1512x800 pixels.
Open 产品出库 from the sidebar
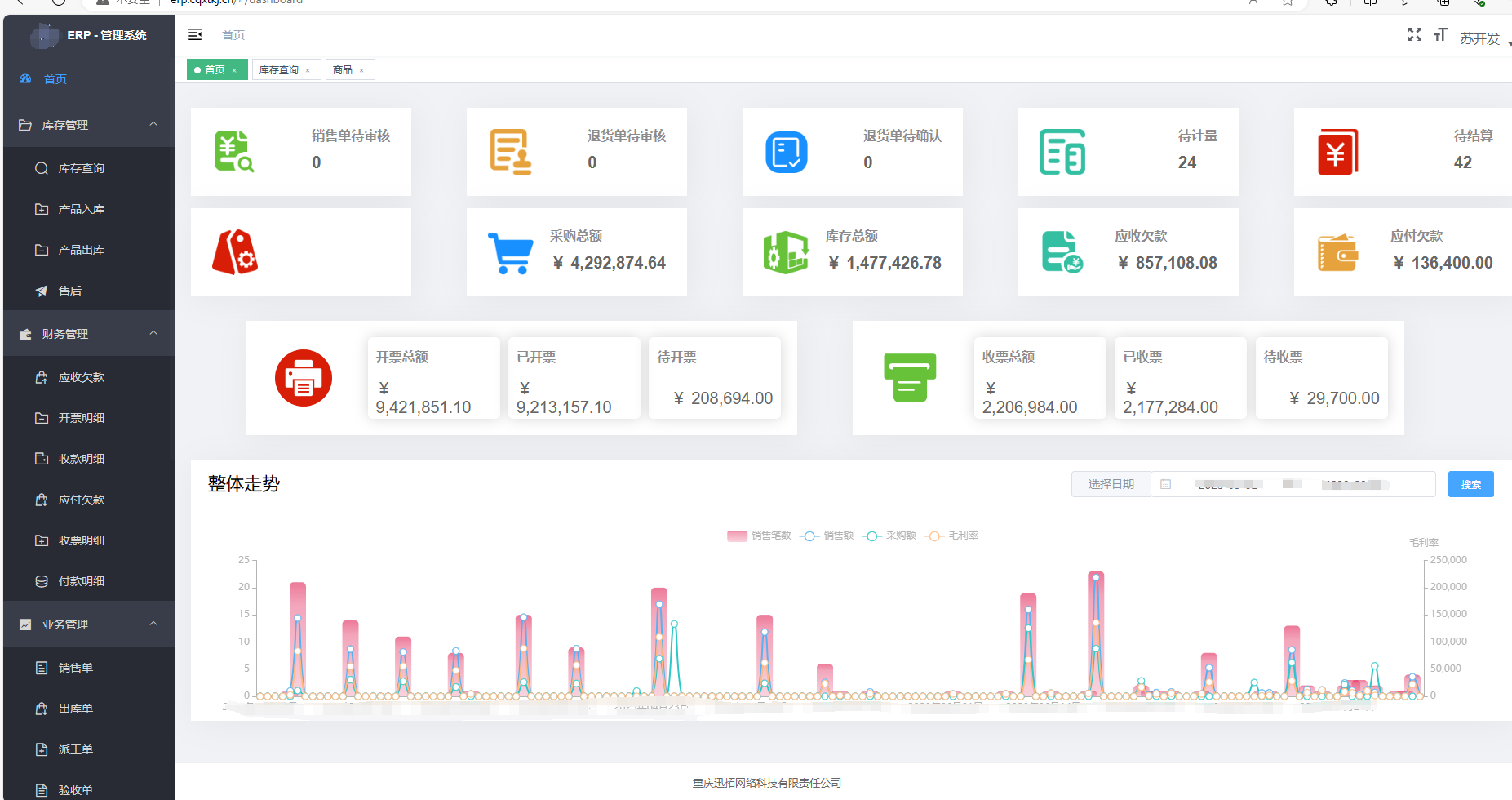(89, 250)
